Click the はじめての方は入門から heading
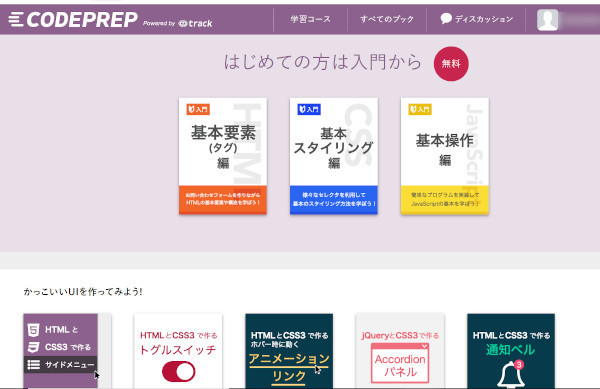This screenshot has height=389, width=600. coord(323,62)
